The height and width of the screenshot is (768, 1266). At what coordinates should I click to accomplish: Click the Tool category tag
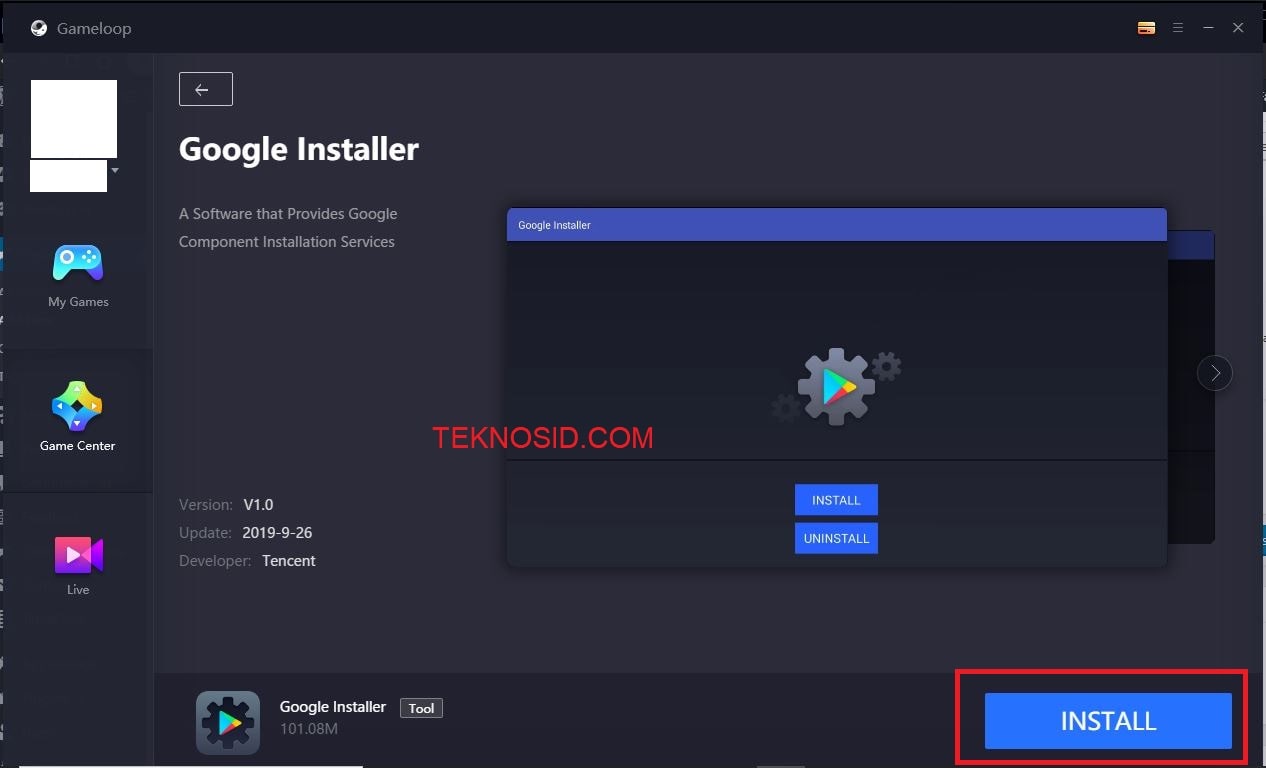click(421, 708)
